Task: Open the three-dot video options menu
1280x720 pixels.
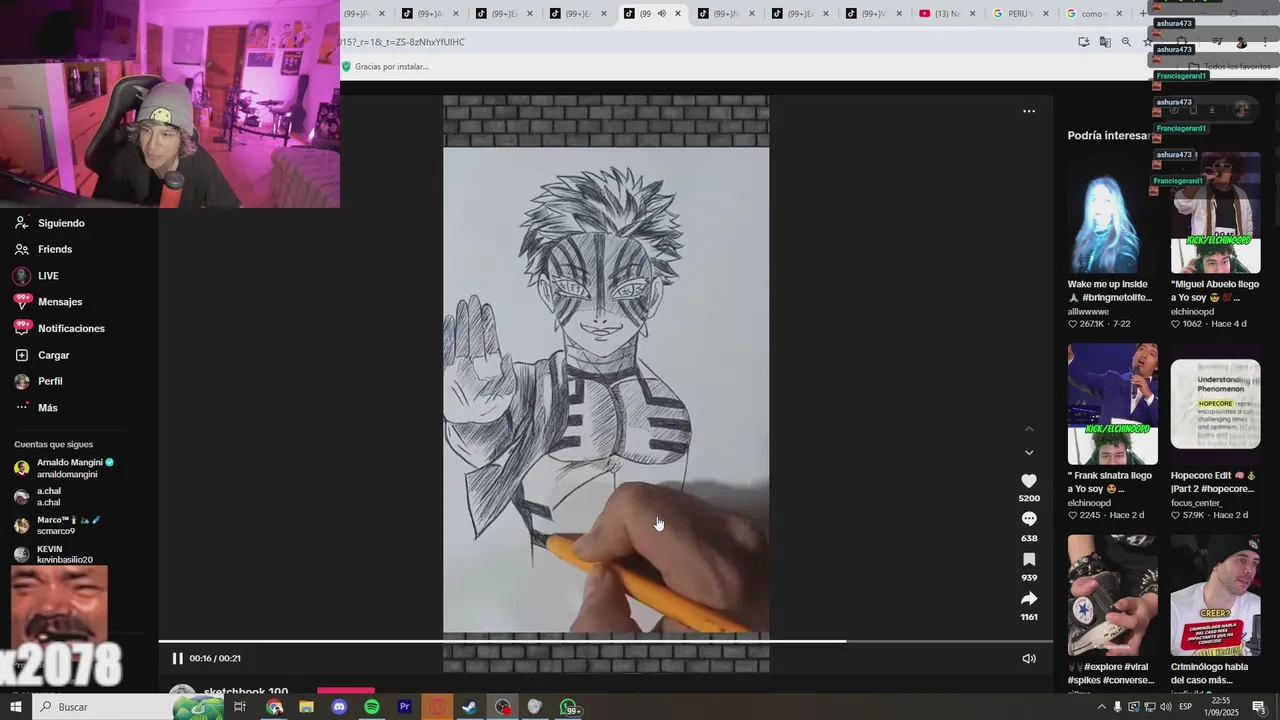Action: pyautogui.click(x=1029, y=111)
